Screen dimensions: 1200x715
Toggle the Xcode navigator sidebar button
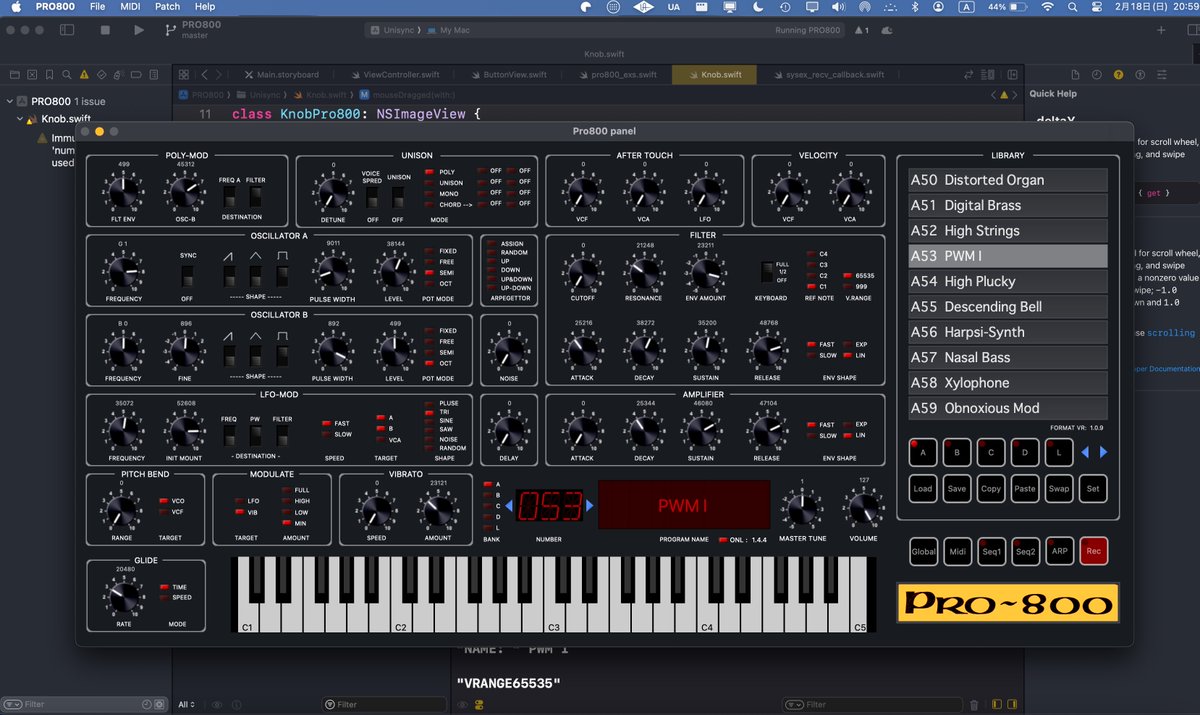pos(67,30)
